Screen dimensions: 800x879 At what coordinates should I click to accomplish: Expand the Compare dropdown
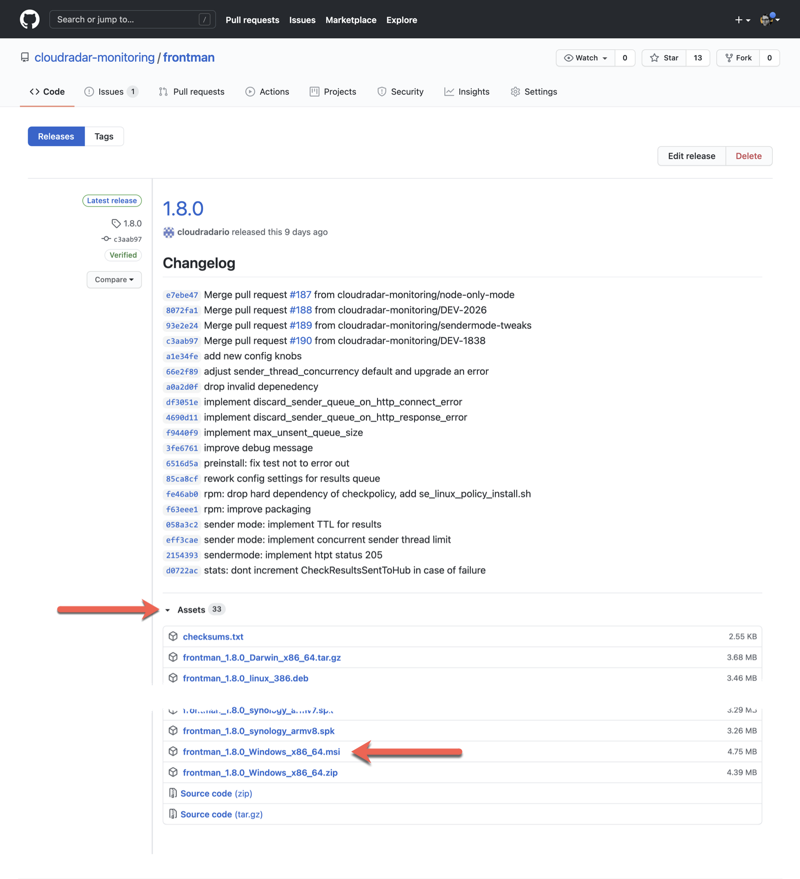tap(113, 280)
